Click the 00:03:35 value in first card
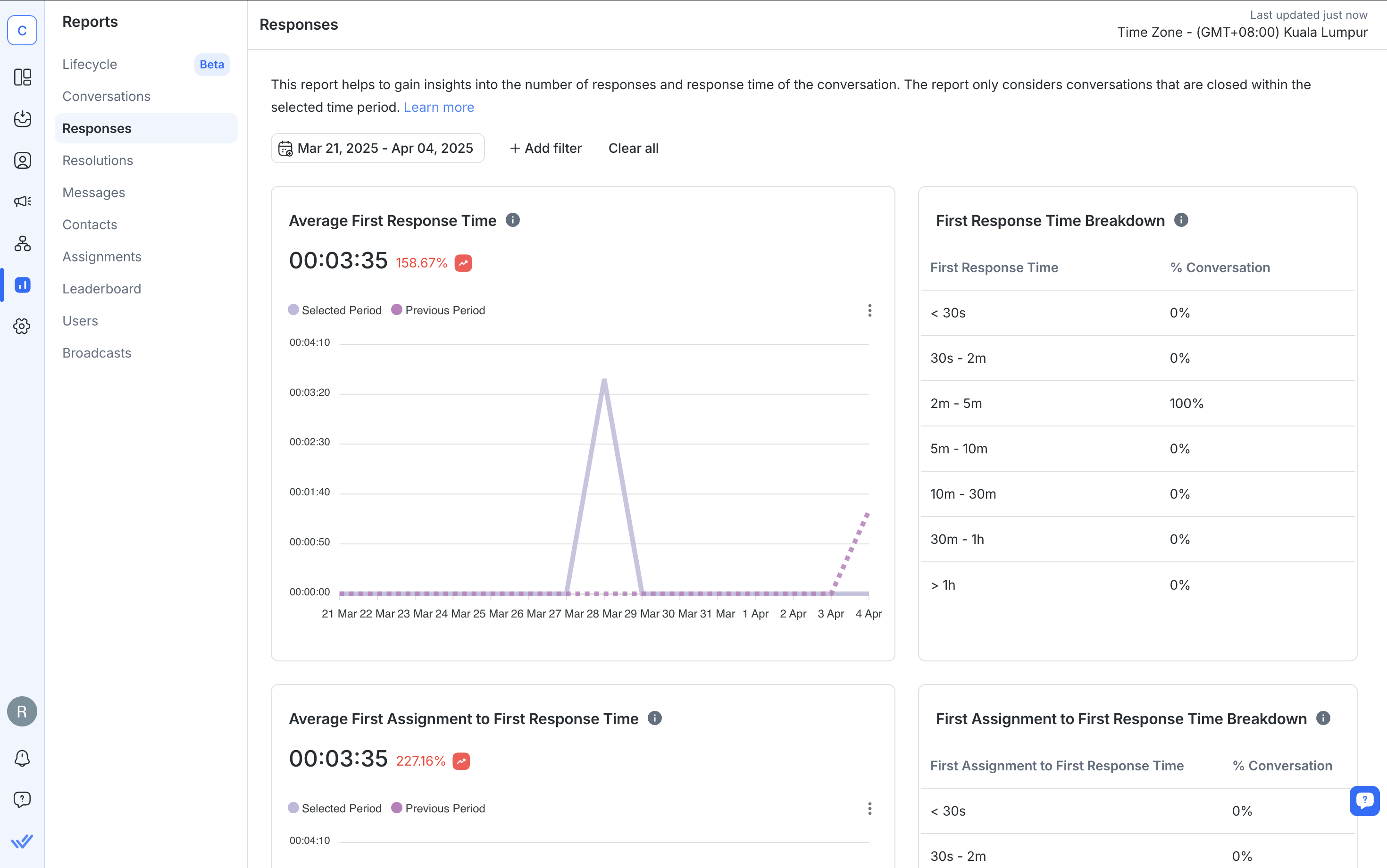Viewport: 1387px width, 868px height. [338, 260]
